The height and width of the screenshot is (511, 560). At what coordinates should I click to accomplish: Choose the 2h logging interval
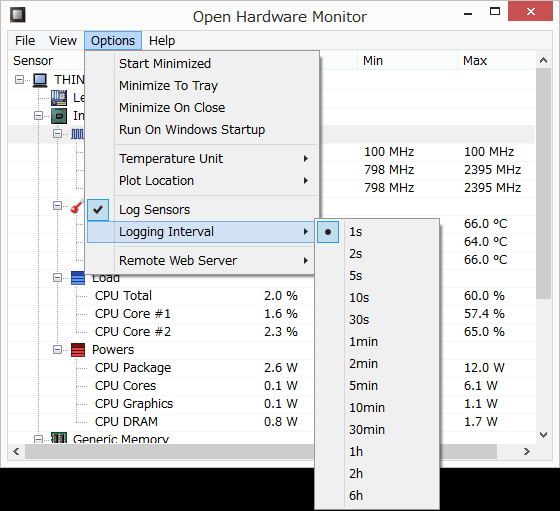tap(377, 474)
